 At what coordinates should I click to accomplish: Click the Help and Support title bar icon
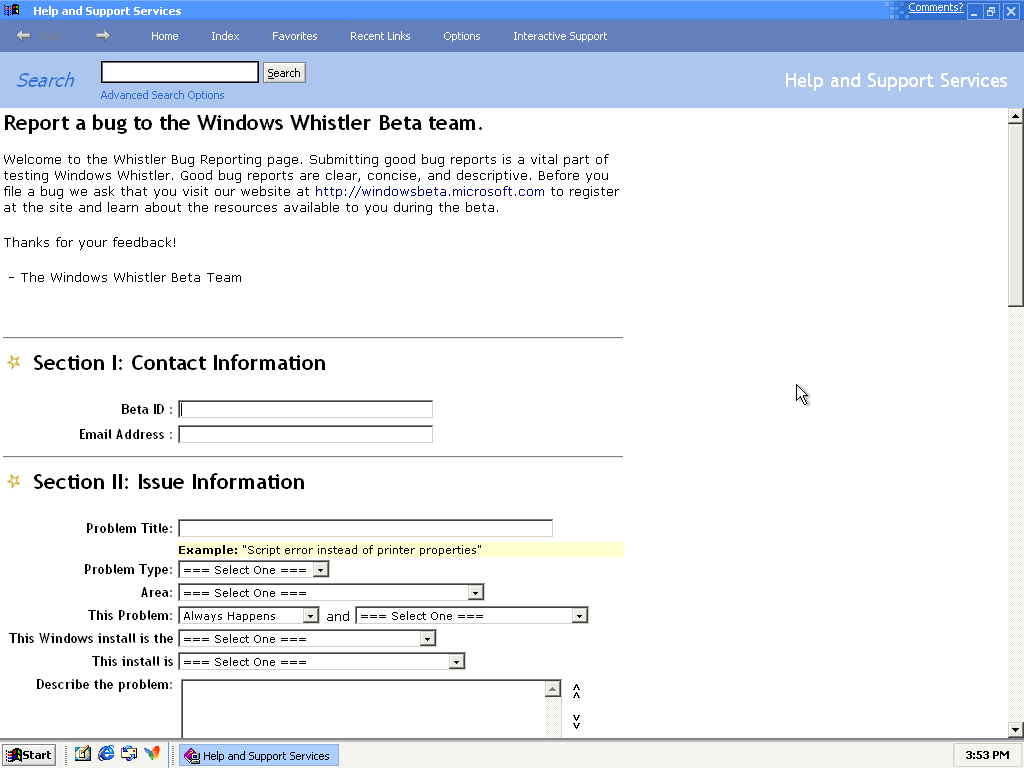12,10
